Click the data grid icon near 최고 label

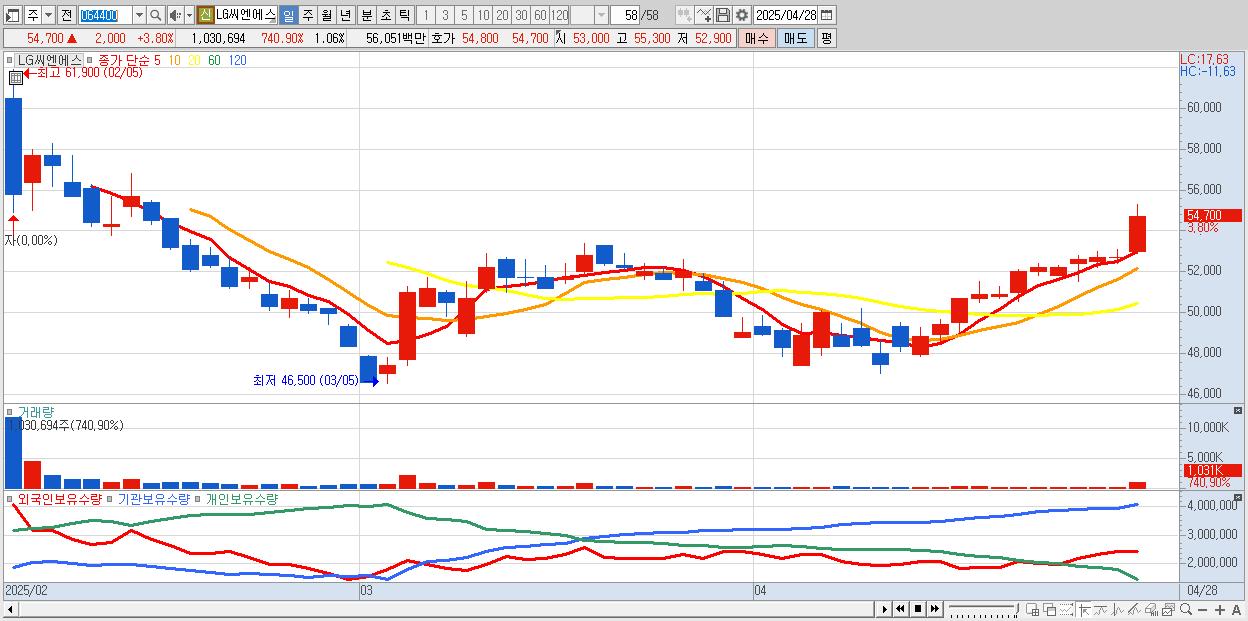tap(15, 76)
